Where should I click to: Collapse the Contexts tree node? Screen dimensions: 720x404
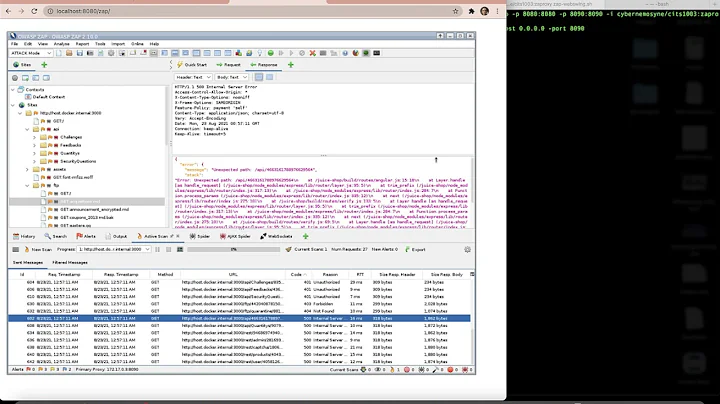tap(13, 90)
